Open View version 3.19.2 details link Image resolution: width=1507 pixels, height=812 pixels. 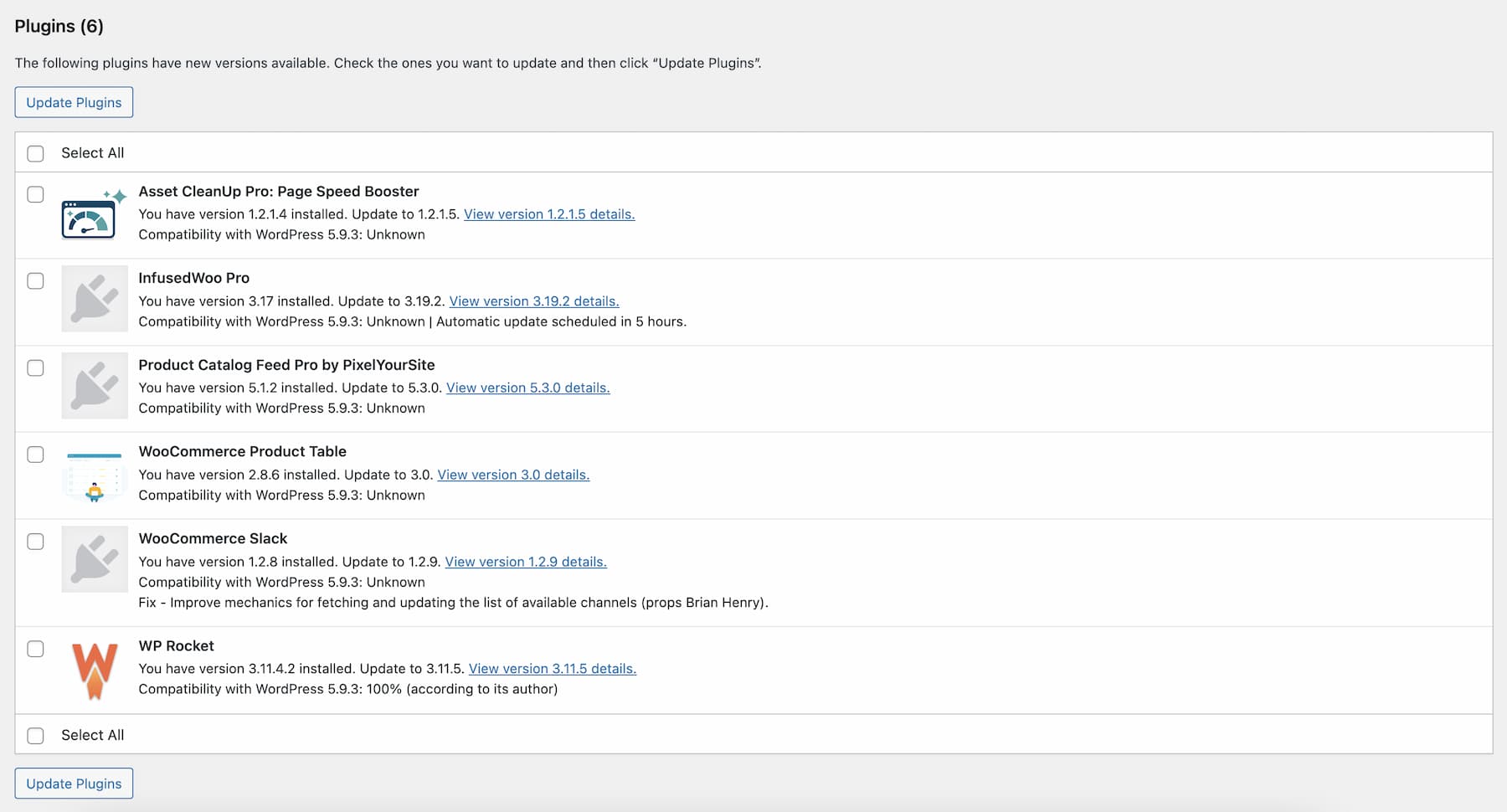click(x=534, y=301)
